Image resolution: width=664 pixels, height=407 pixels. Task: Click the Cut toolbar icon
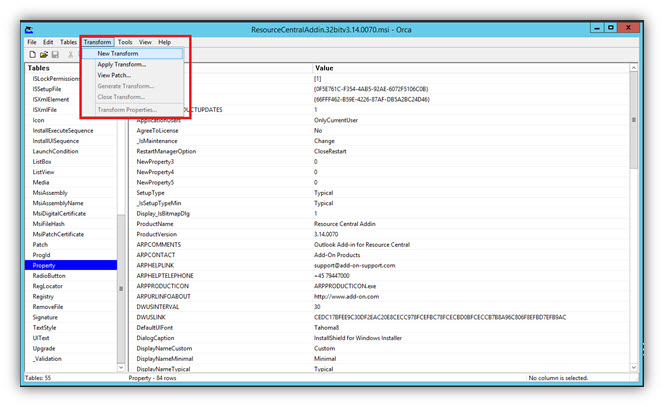point(70,54)
